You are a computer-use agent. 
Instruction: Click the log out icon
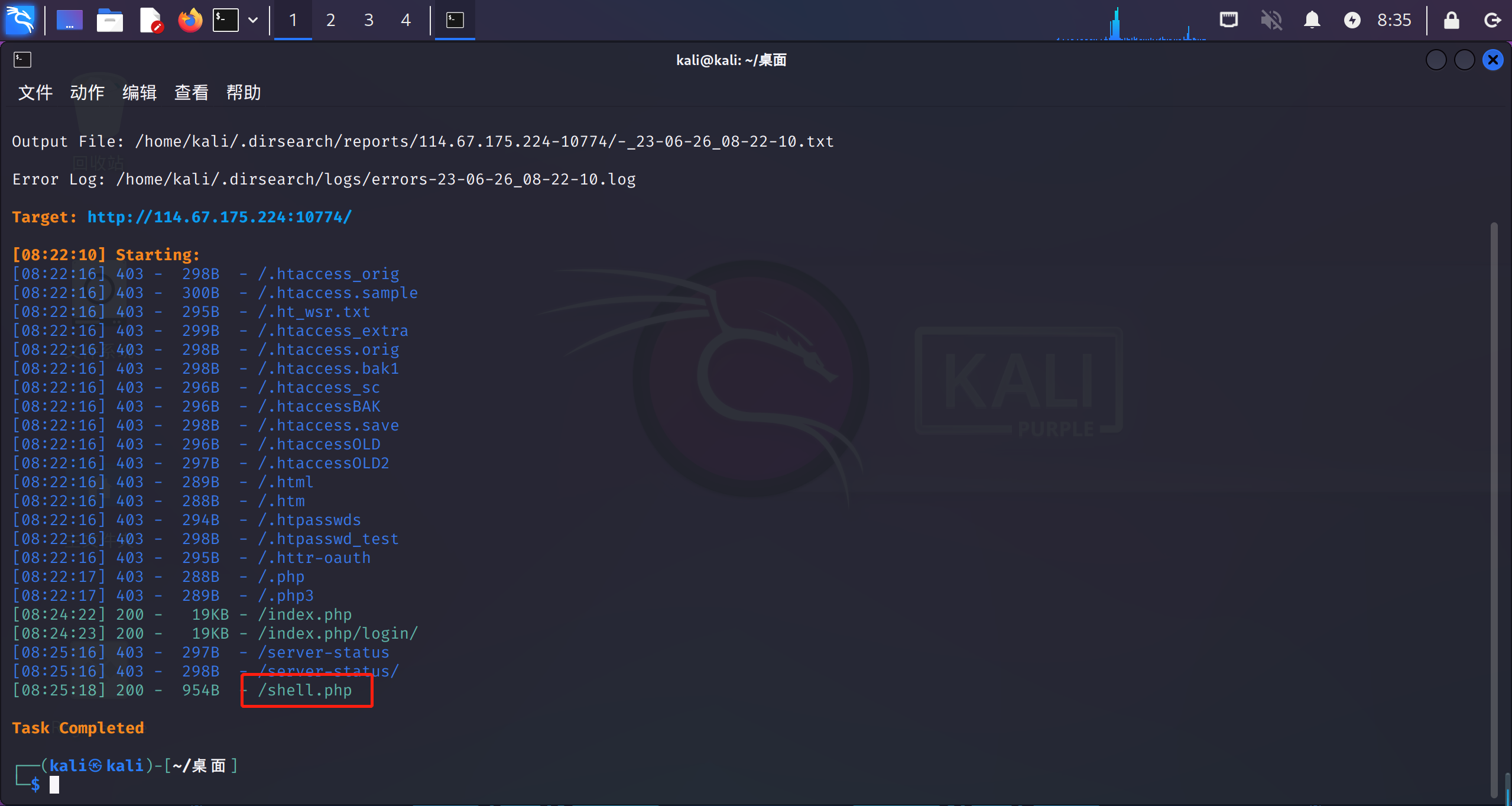(x=1492, y=20)
